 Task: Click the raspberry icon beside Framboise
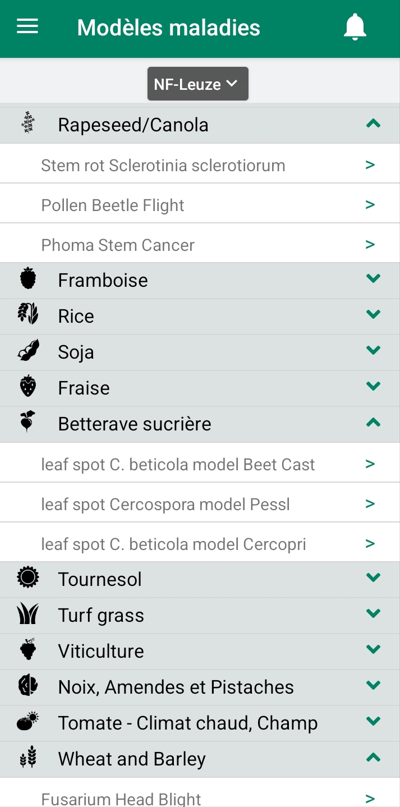[x=28, y=278]
